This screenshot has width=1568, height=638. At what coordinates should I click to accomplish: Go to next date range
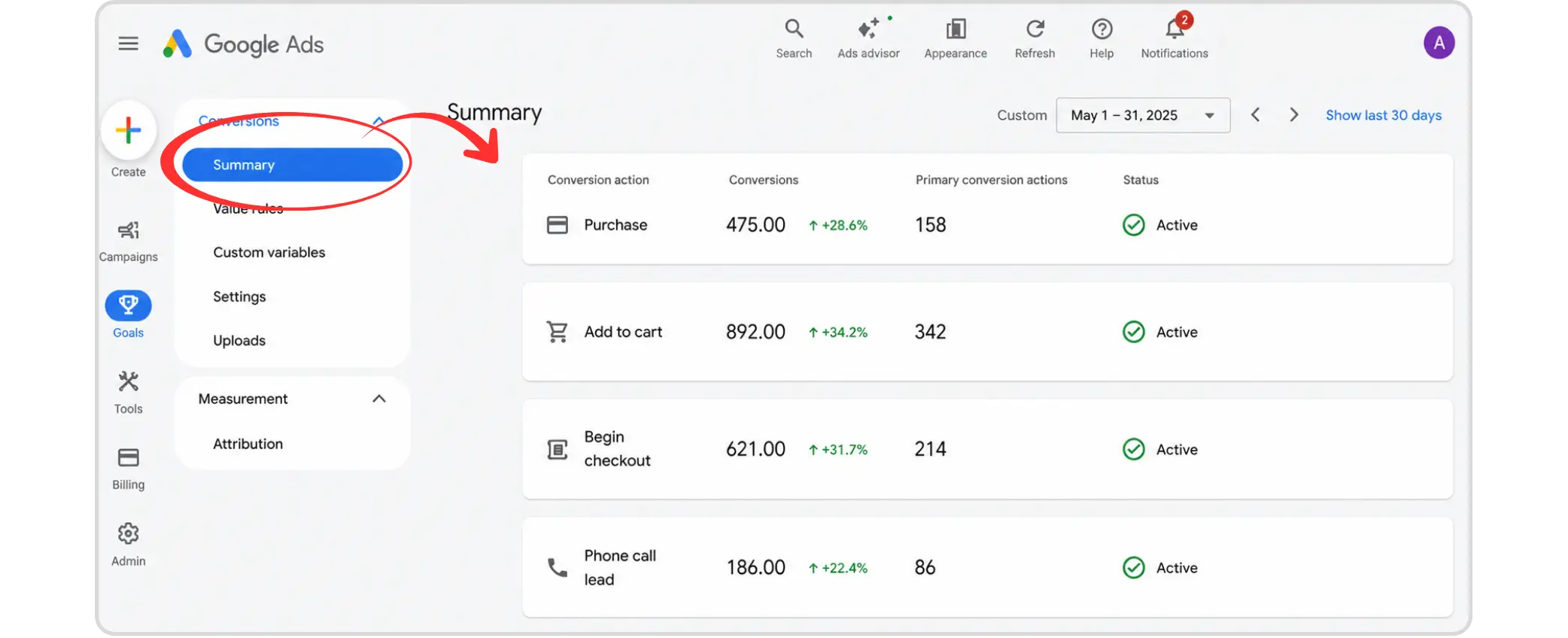[1294, 115]
